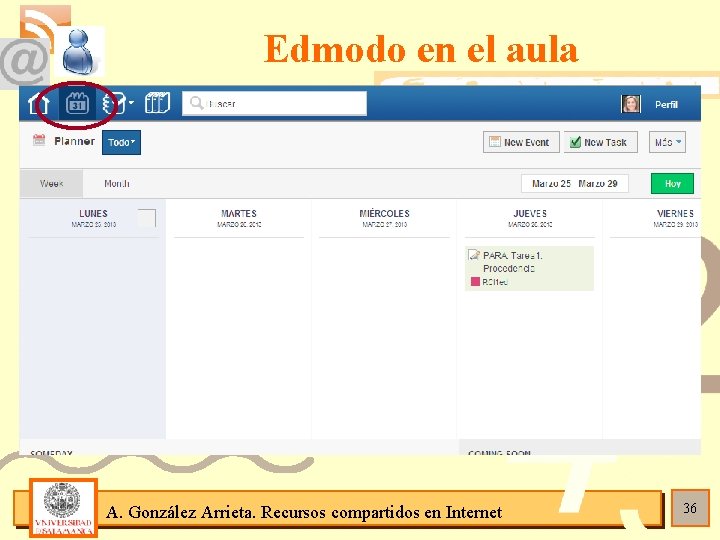Open the progress gradebook icon

tap(113, 103)
